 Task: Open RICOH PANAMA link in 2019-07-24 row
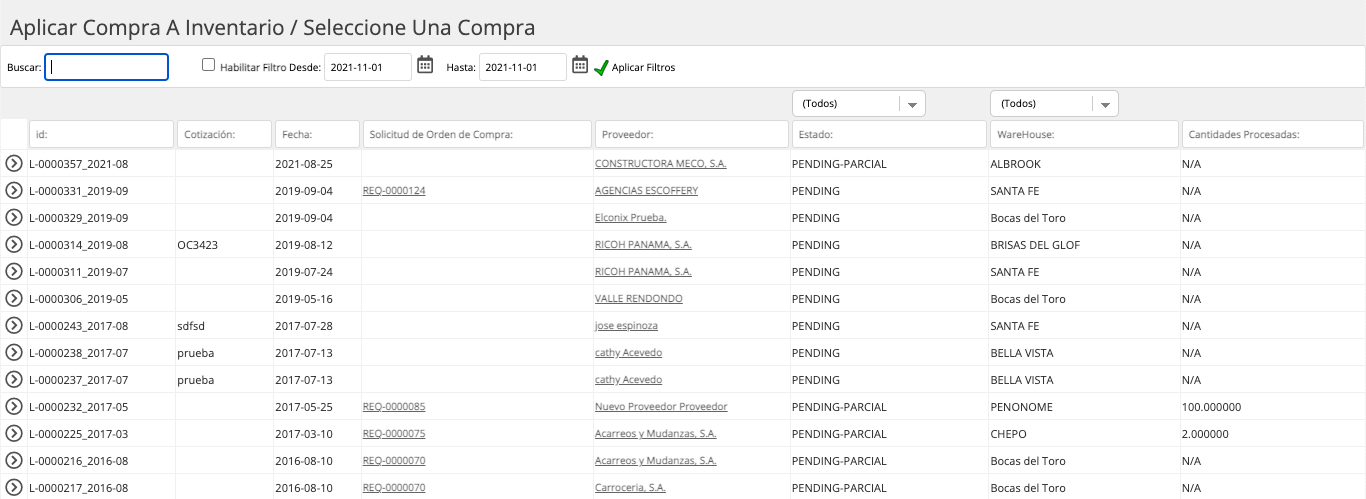coord(643,271)
